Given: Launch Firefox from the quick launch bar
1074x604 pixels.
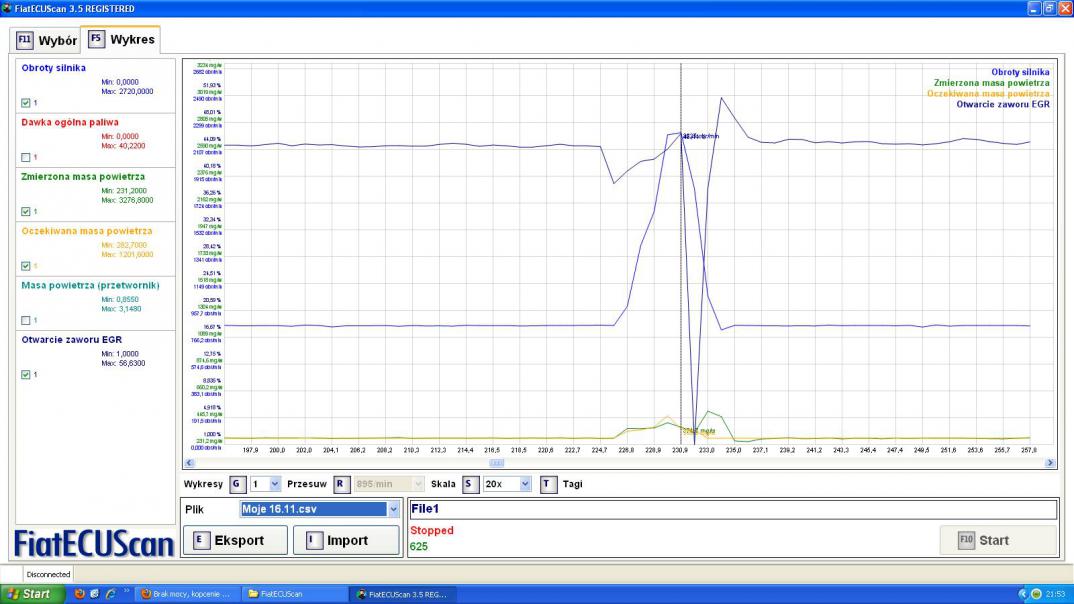Looking at the screenshot, I should [80, 594].
